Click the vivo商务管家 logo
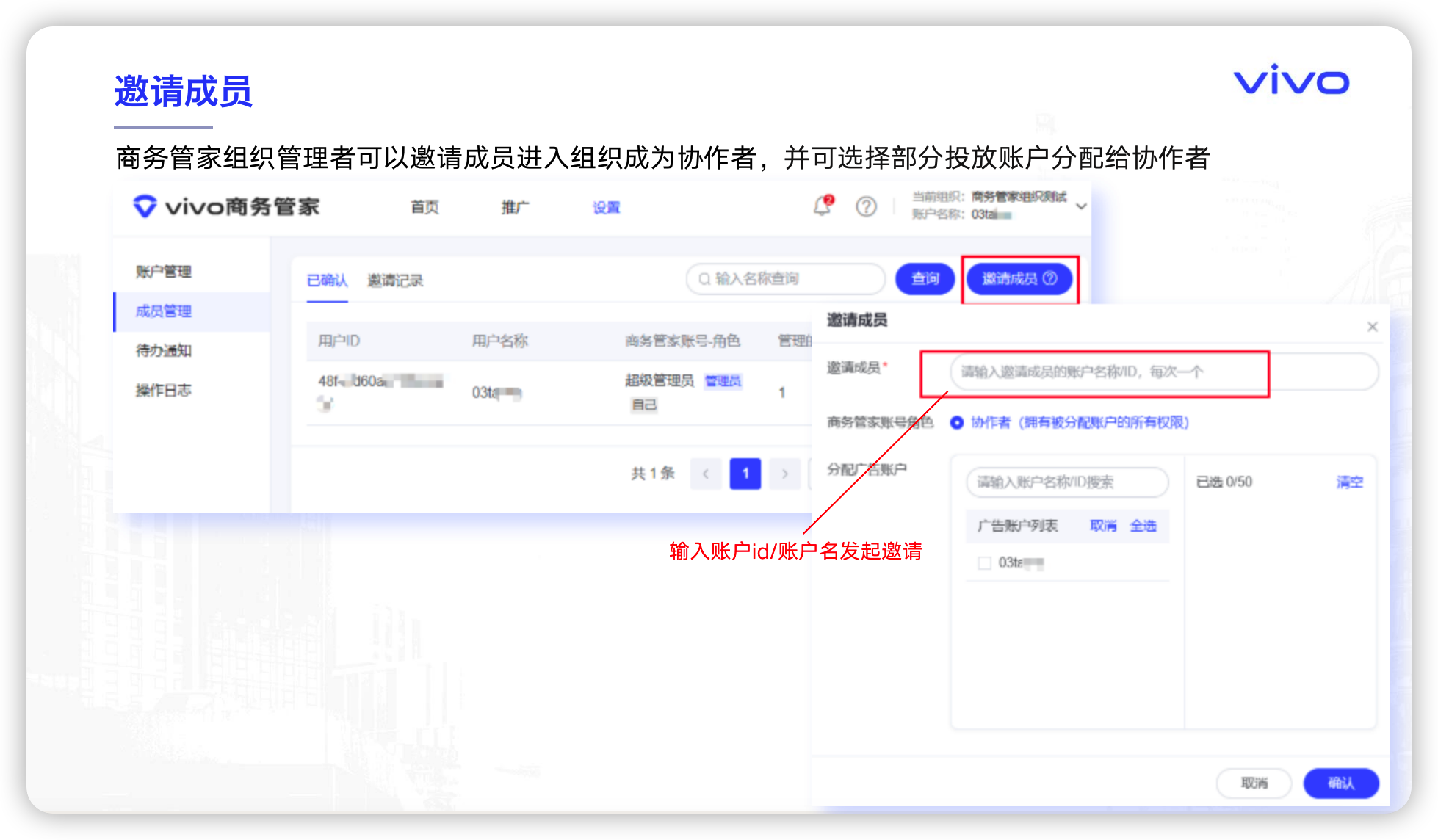 click(x=226, y=207)
